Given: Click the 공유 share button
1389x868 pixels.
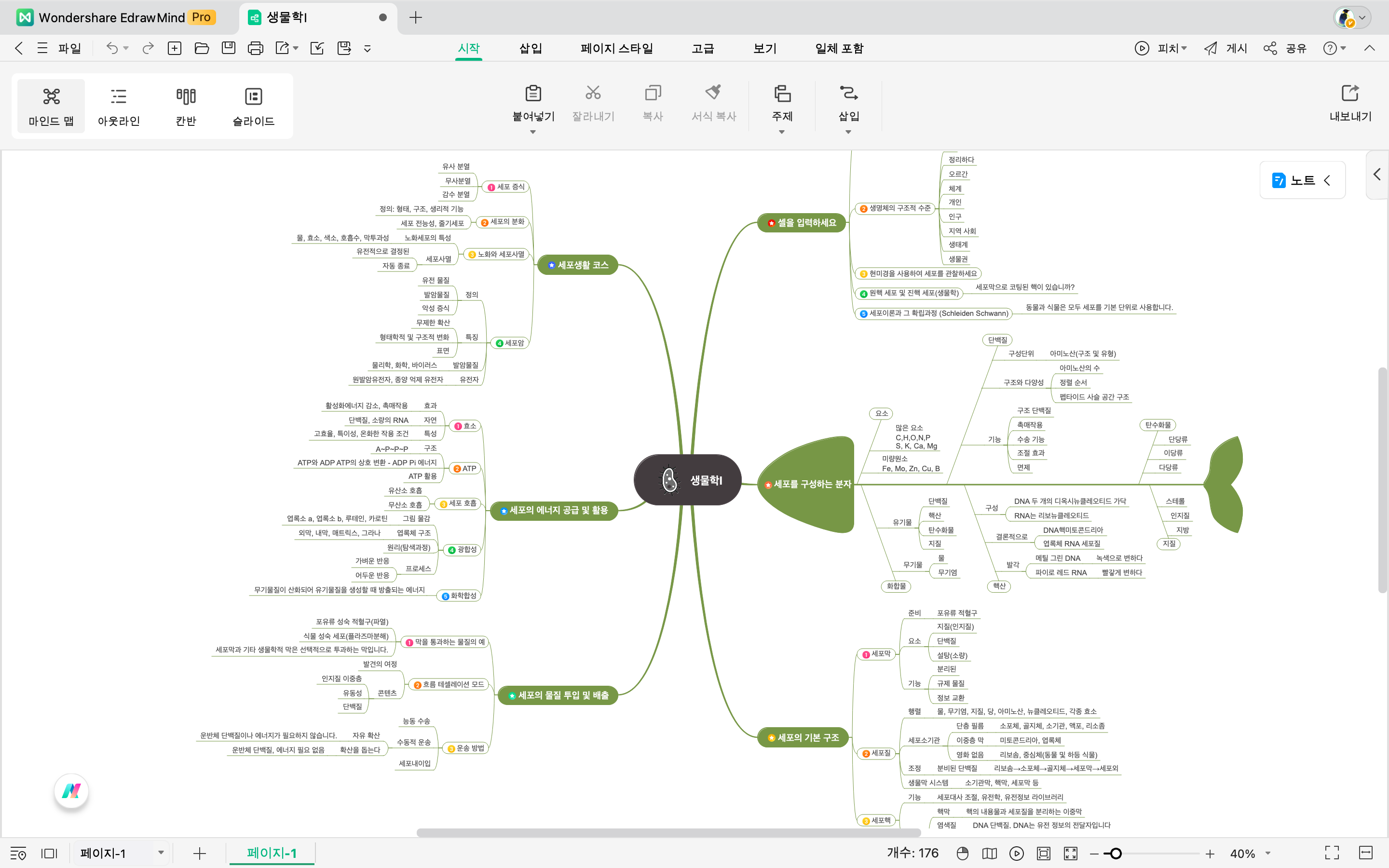Looking at the screenshot, I should coord(1285,48).
